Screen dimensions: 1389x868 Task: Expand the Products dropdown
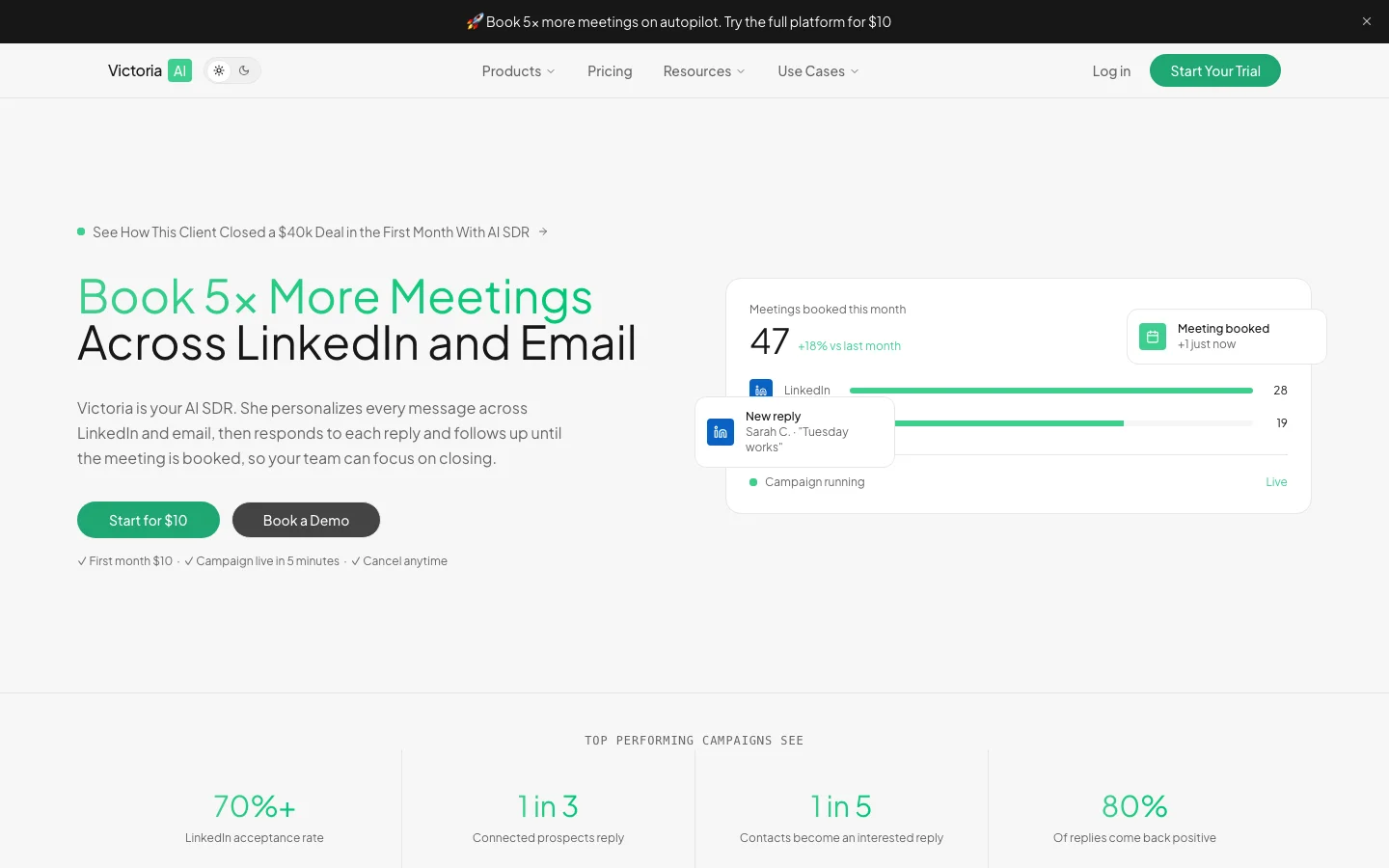519,71
